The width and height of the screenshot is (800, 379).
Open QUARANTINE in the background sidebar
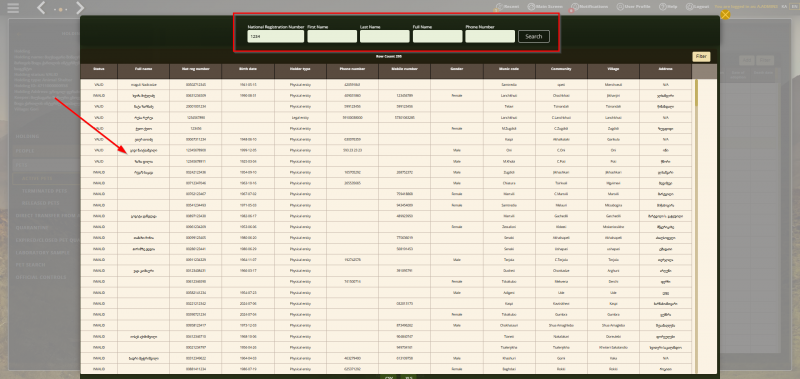pos(32,228)
